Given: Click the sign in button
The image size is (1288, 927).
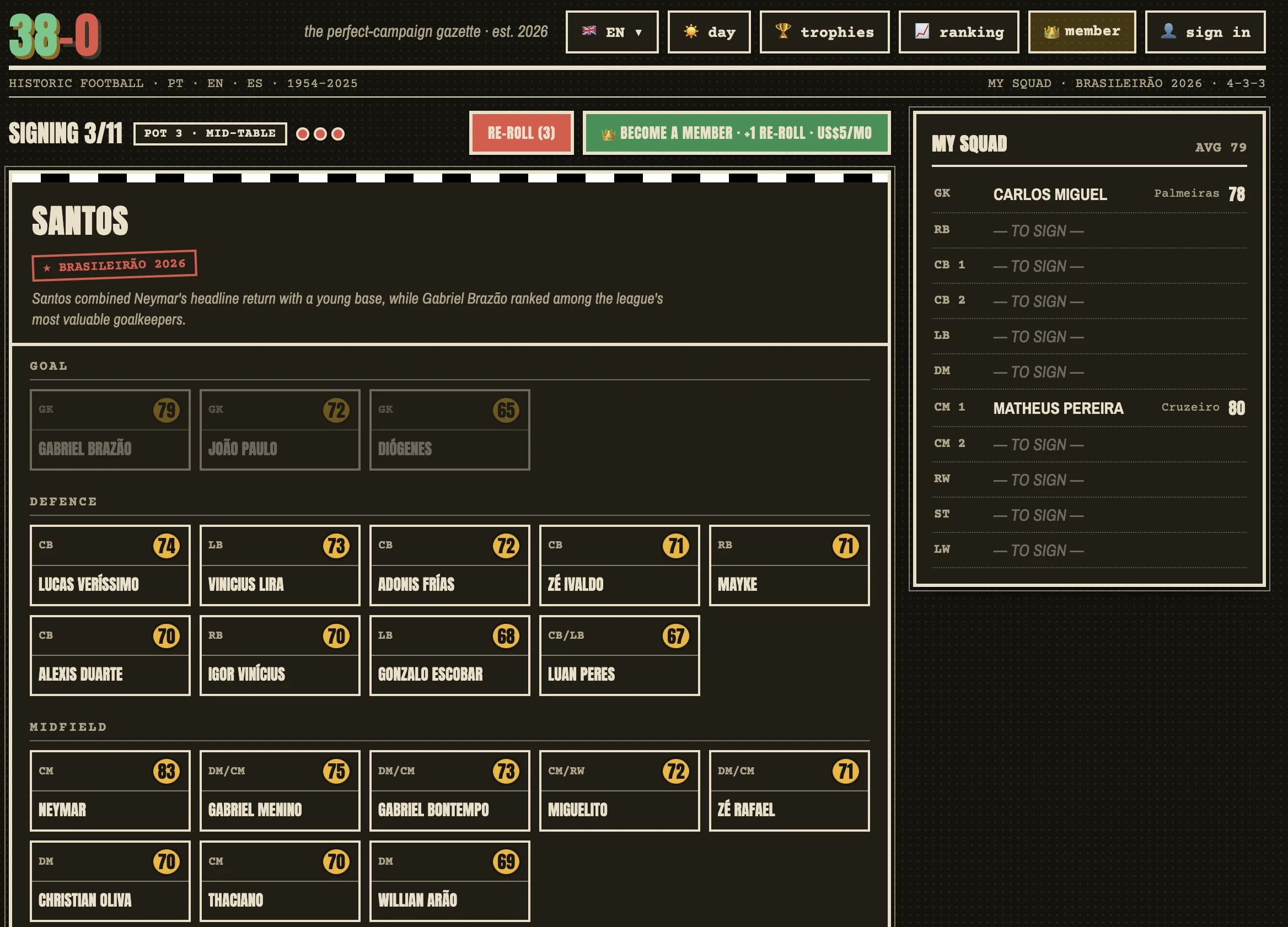Looking at the screenshot, I should (x=1205, y=33).
